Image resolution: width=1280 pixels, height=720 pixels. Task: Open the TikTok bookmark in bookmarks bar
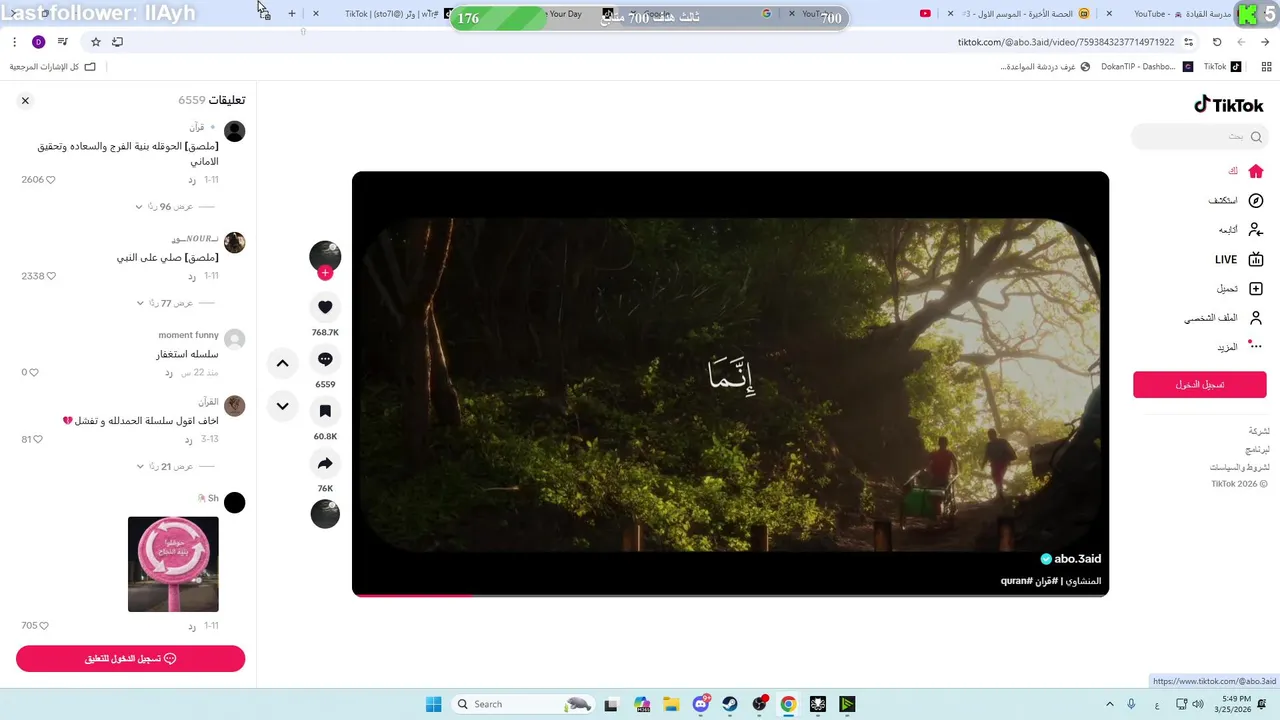[x=1222, y=67]
